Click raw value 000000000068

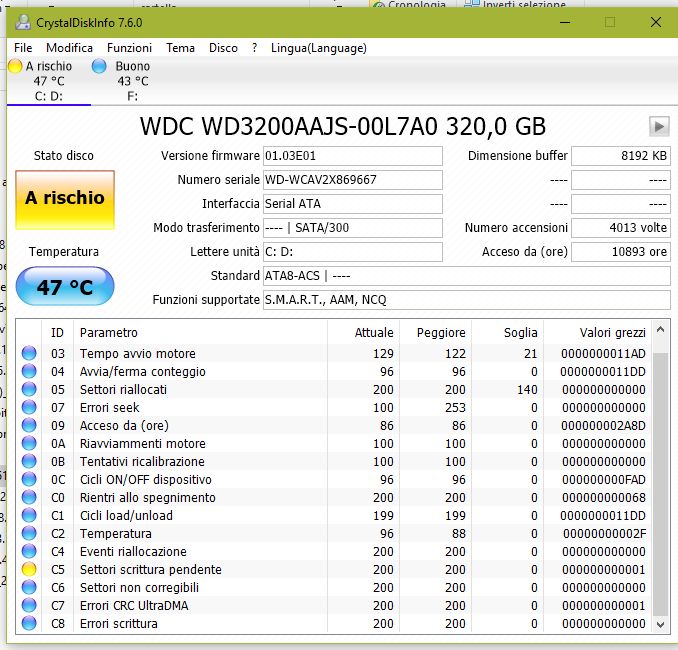pyautogui.click(x=604, y=497)
